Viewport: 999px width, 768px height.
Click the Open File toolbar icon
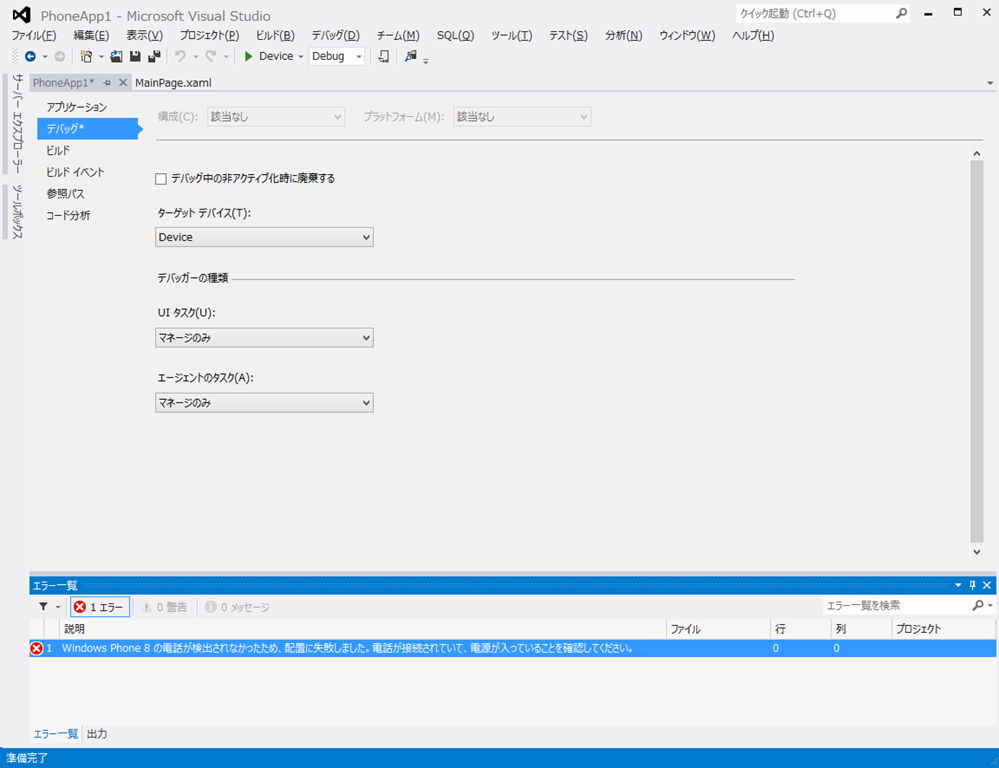click(116, 57)
